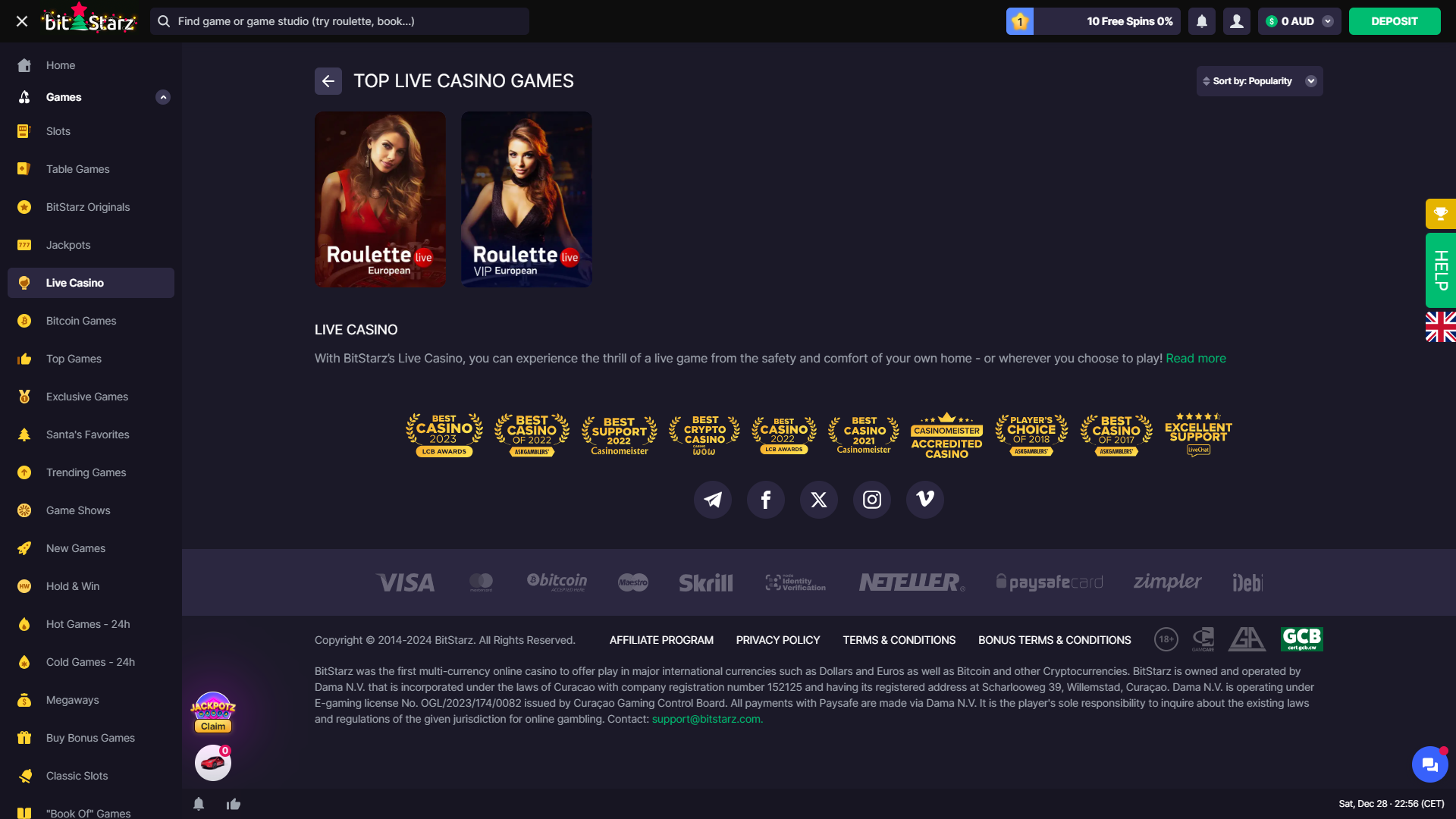Open the live chat bubble button
This screenshot has width=1456, height=819.
[x=1430, y=764]
